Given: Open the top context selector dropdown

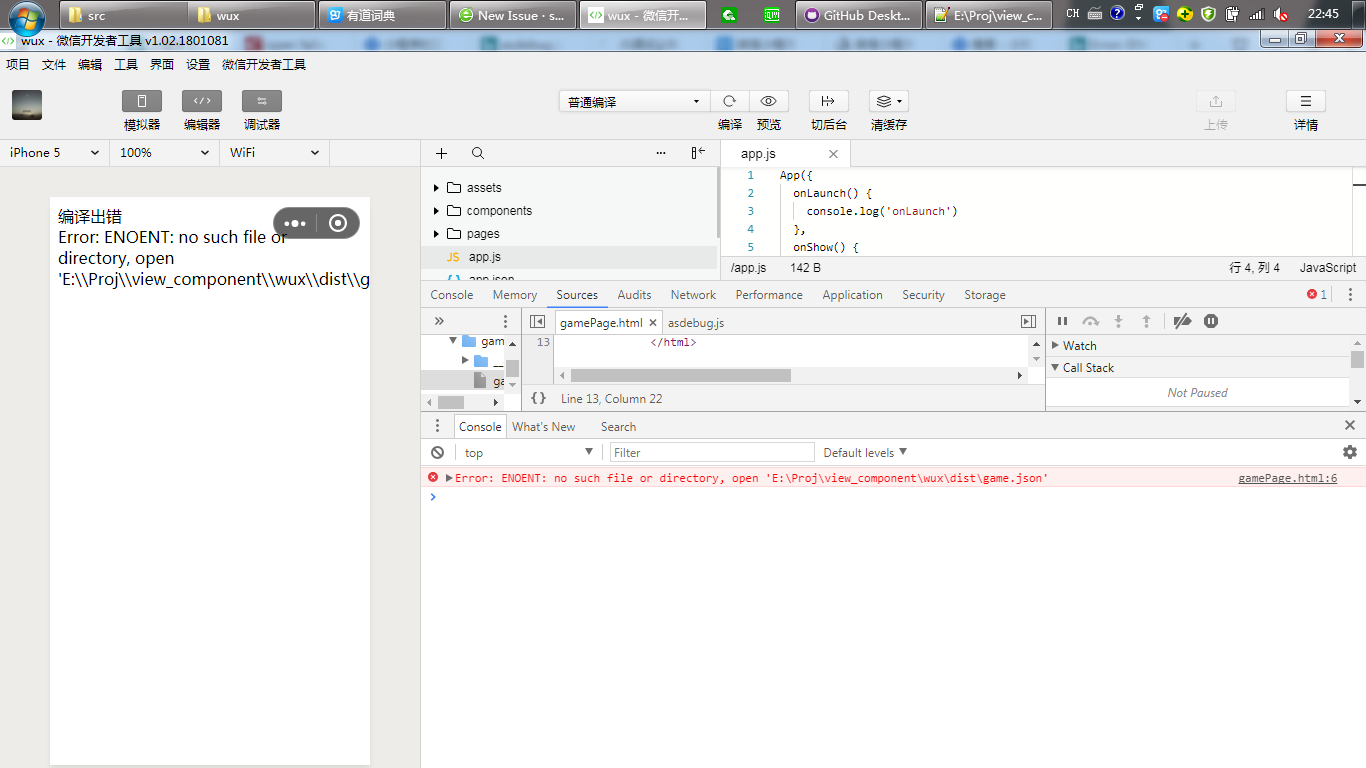Looking at the screenshot, I should pos(529,452).
